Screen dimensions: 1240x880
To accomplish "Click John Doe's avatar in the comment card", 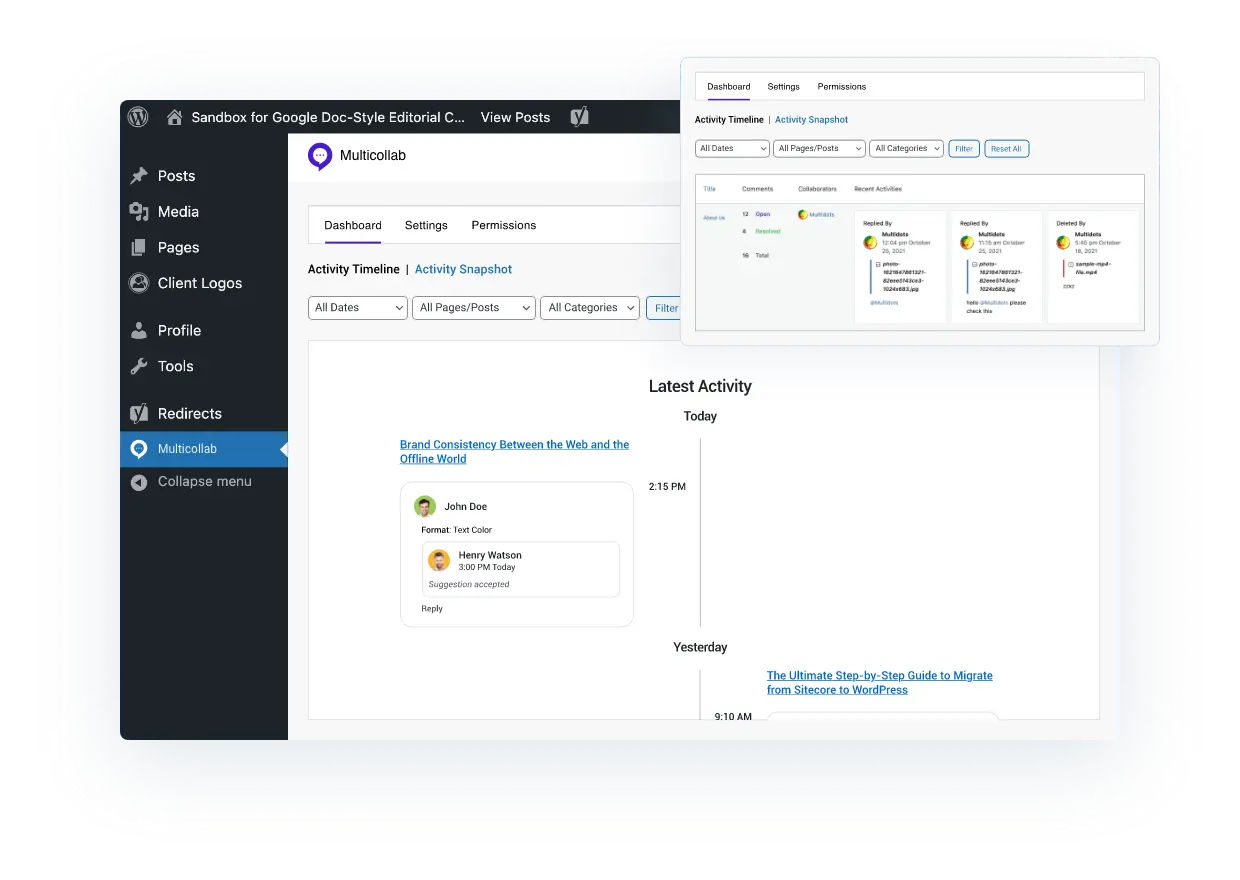I will (x=425, y=506).
